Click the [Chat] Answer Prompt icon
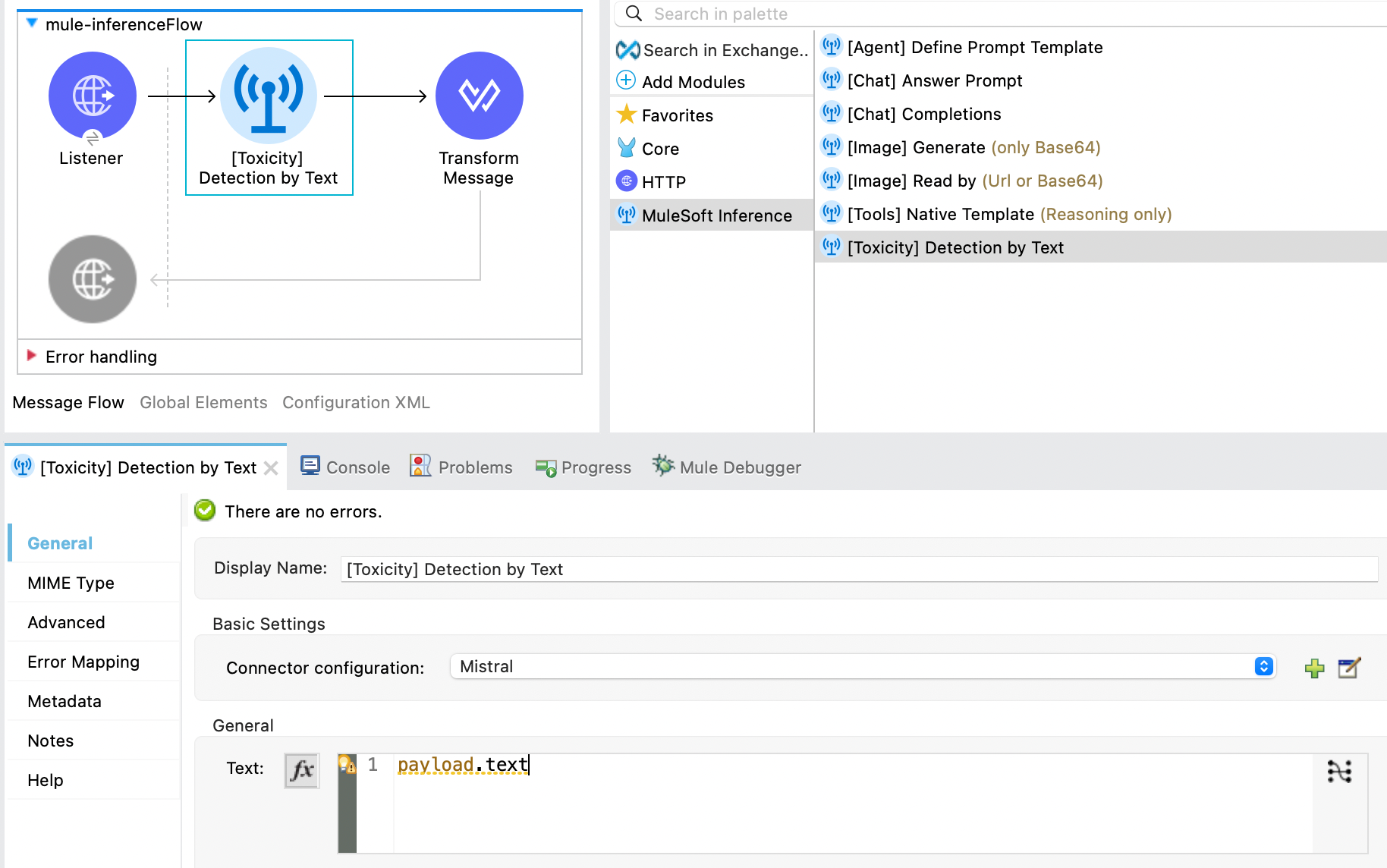 (832, 80)
